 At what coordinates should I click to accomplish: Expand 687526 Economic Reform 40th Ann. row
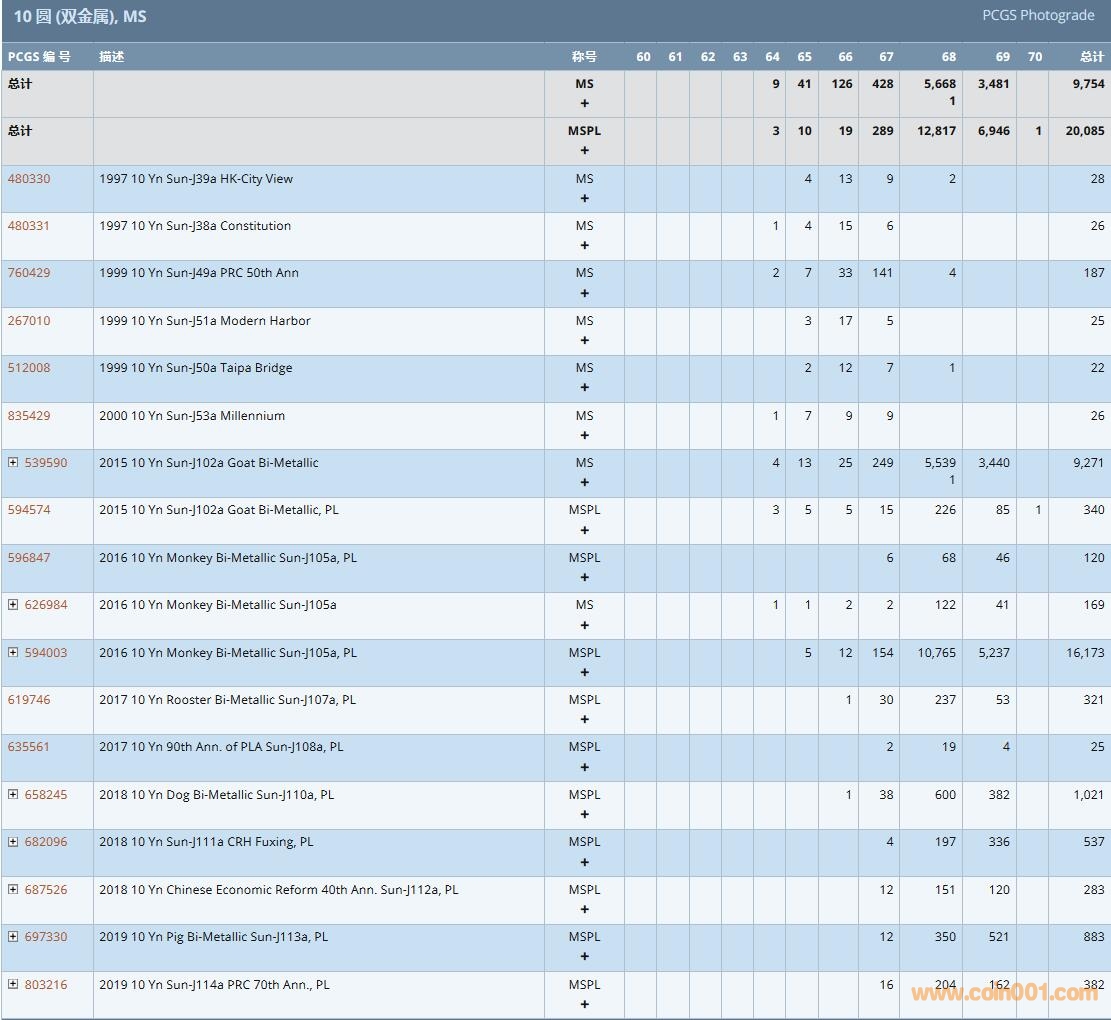click(13, 890)
